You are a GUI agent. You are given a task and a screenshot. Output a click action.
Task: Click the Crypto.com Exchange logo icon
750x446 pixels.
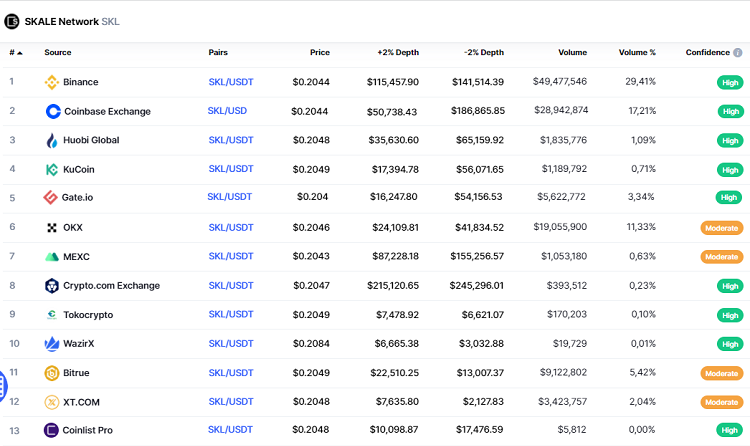[52, 286]
